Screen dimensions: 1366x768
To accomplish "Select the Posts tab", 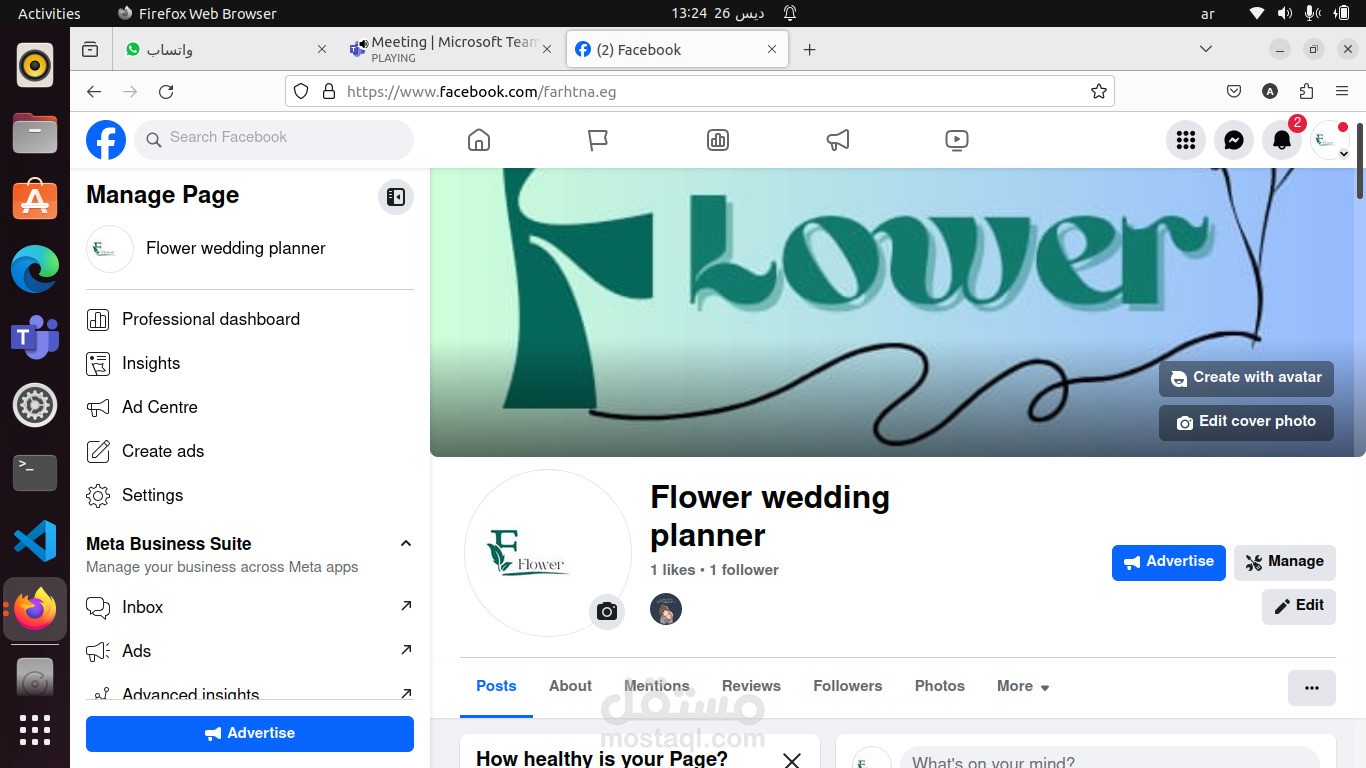I will 496,686.
